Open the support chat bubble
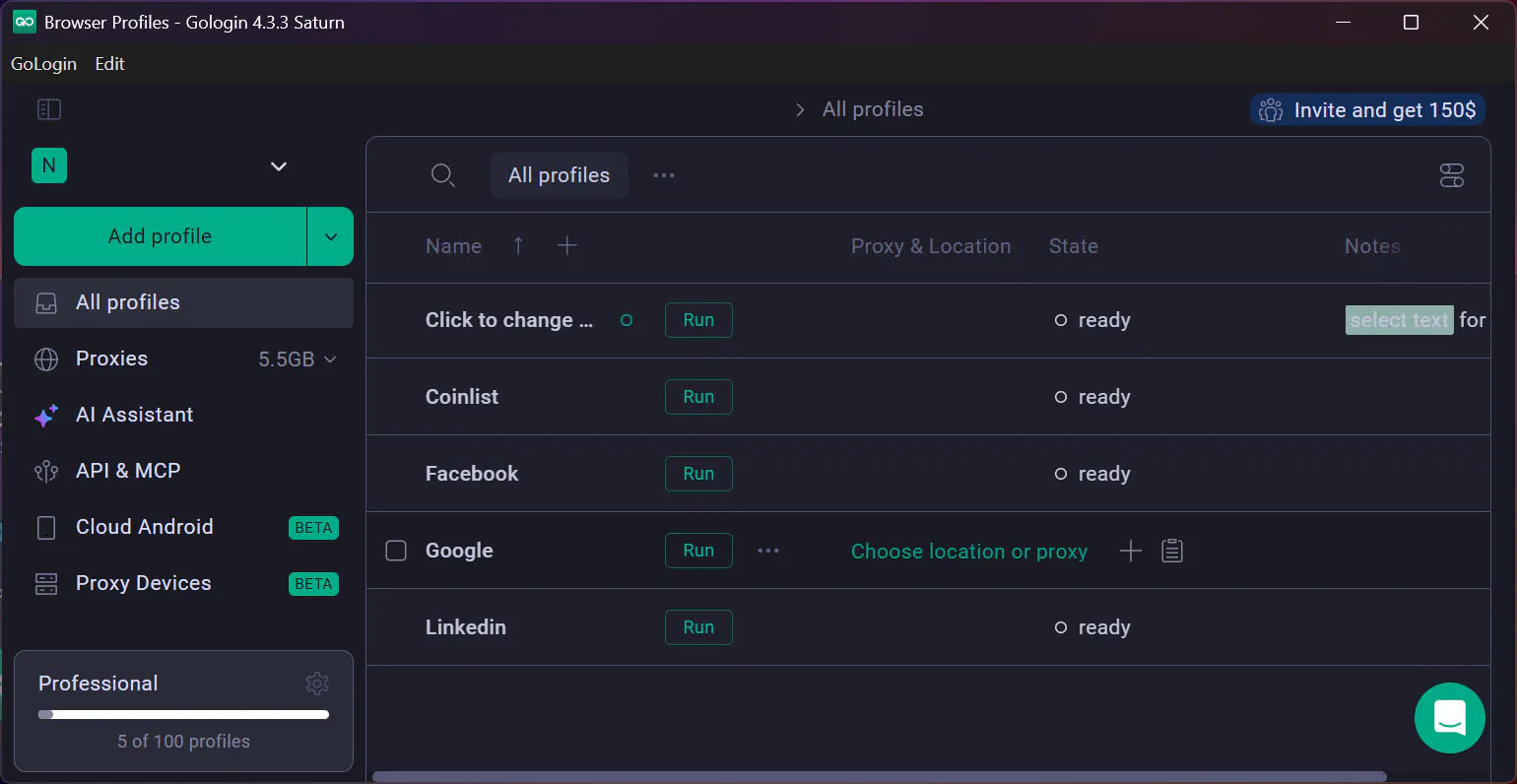Viewport: 1517px width, 784px height. point(1450,718)
